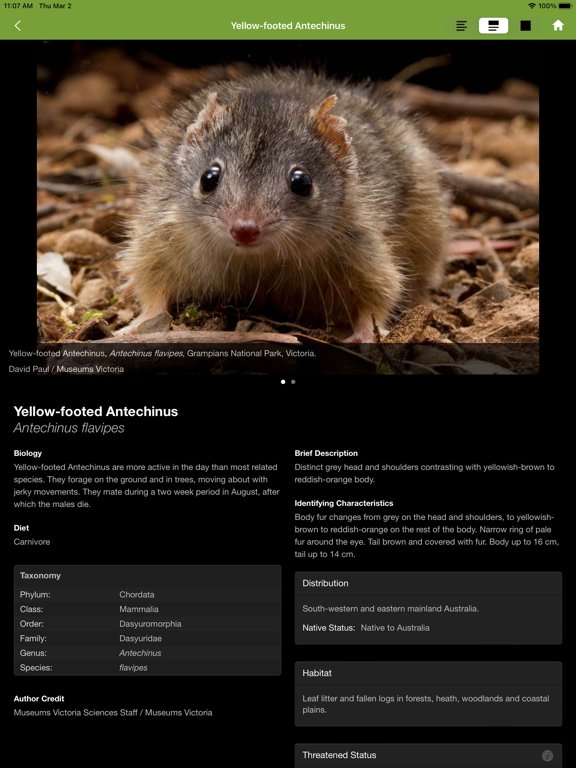Tap the Diet value Carnivore
Image resolution: width=576 pixels, height=768 pixels.
pyautogui.click(x=32, y=542)
